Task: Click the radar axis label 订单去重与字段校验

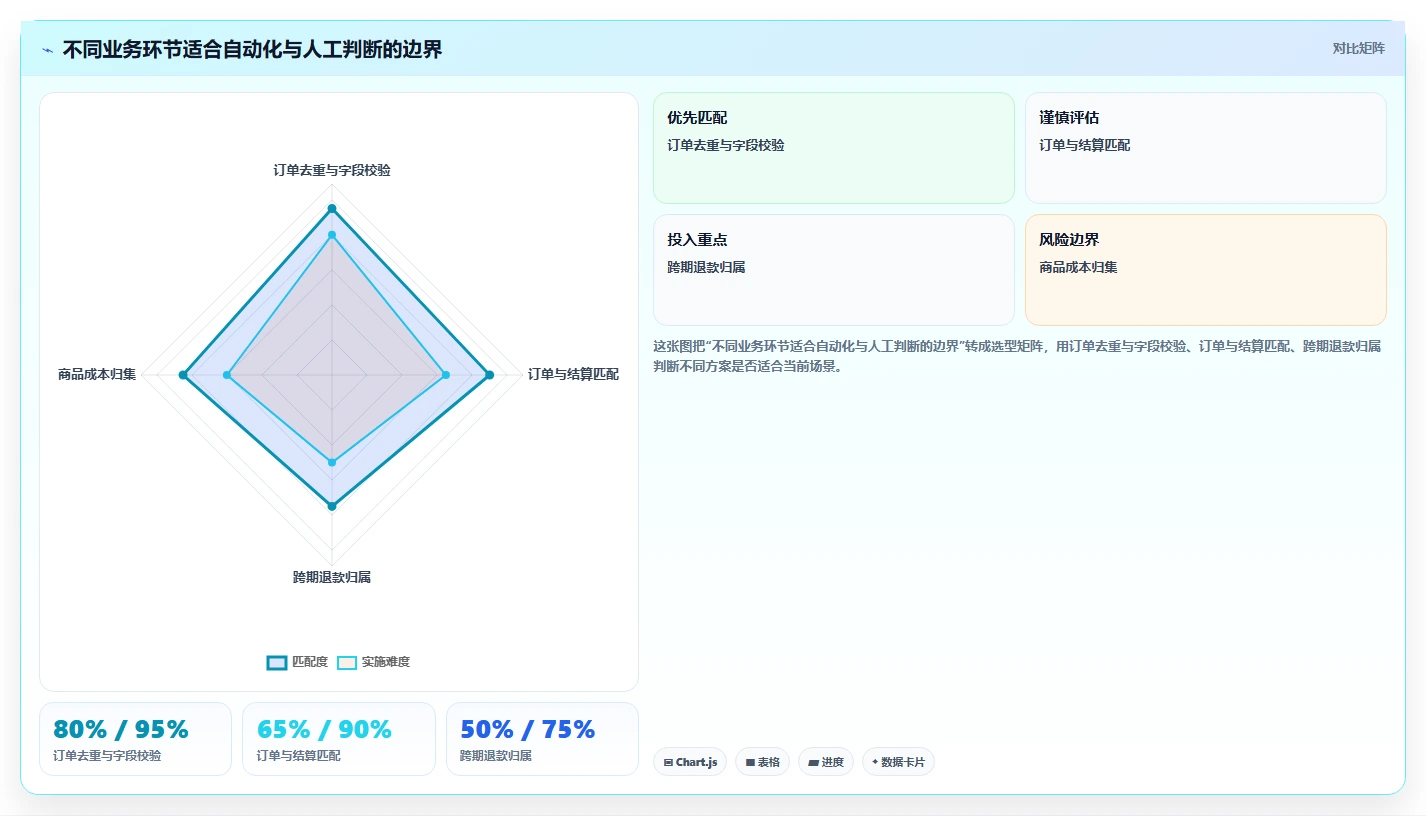Action: [332, 170]
